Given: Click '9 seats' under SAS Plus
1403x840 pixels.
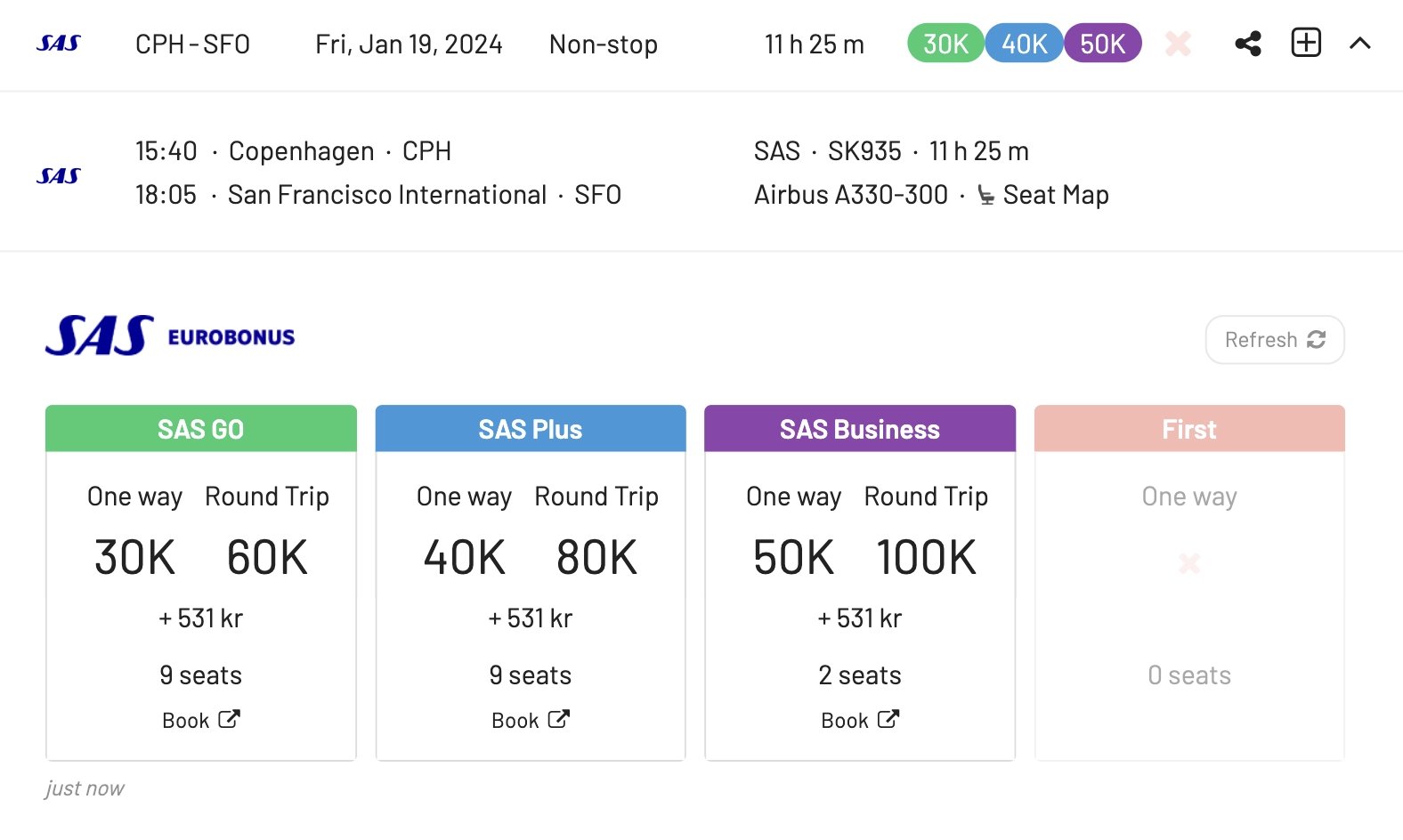Looking at the screenshot, I should click(531, 675).
